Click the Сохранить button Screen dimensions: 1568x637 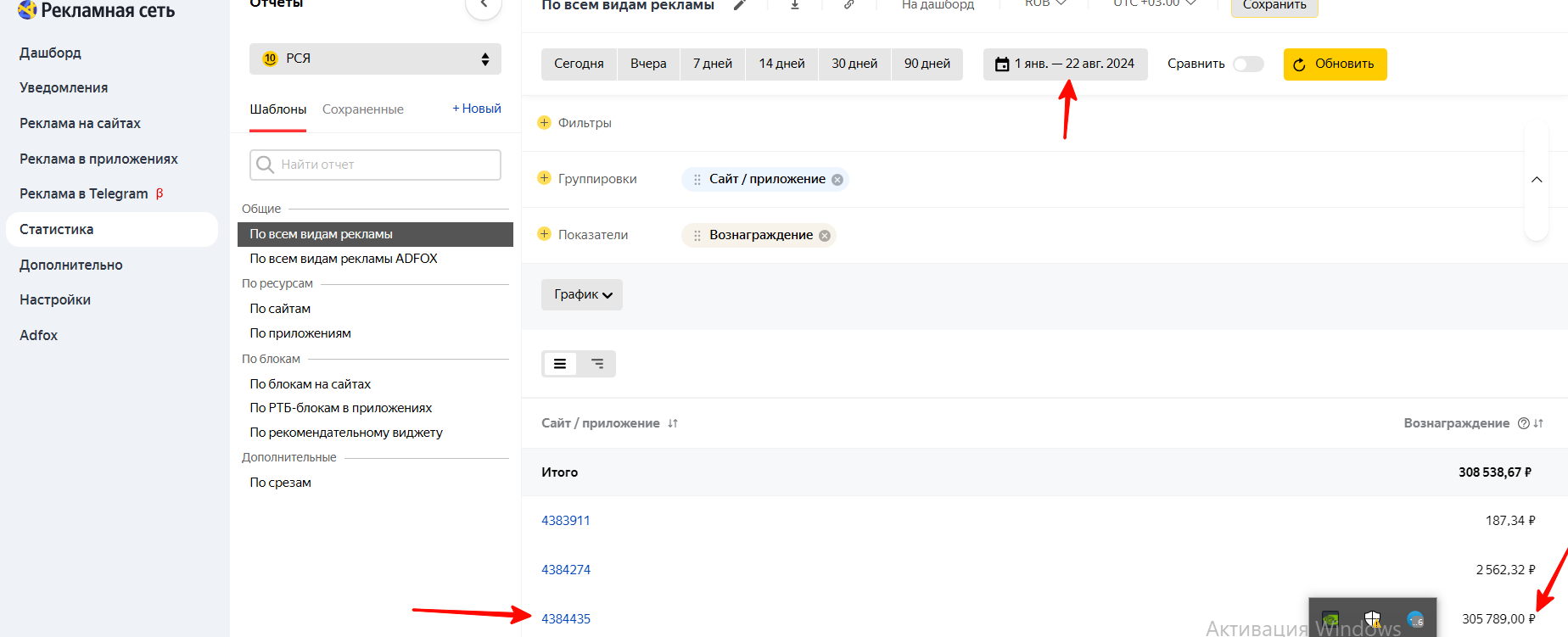click(x=1274, y=6)
